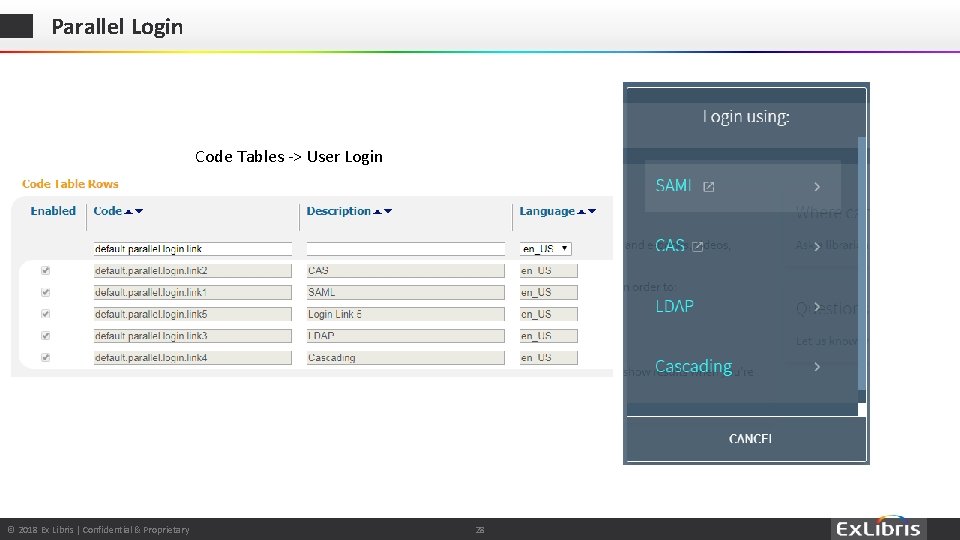The image size is (960, 540).
Task: Click the CAS description field
Action: (x=406, y=271)
